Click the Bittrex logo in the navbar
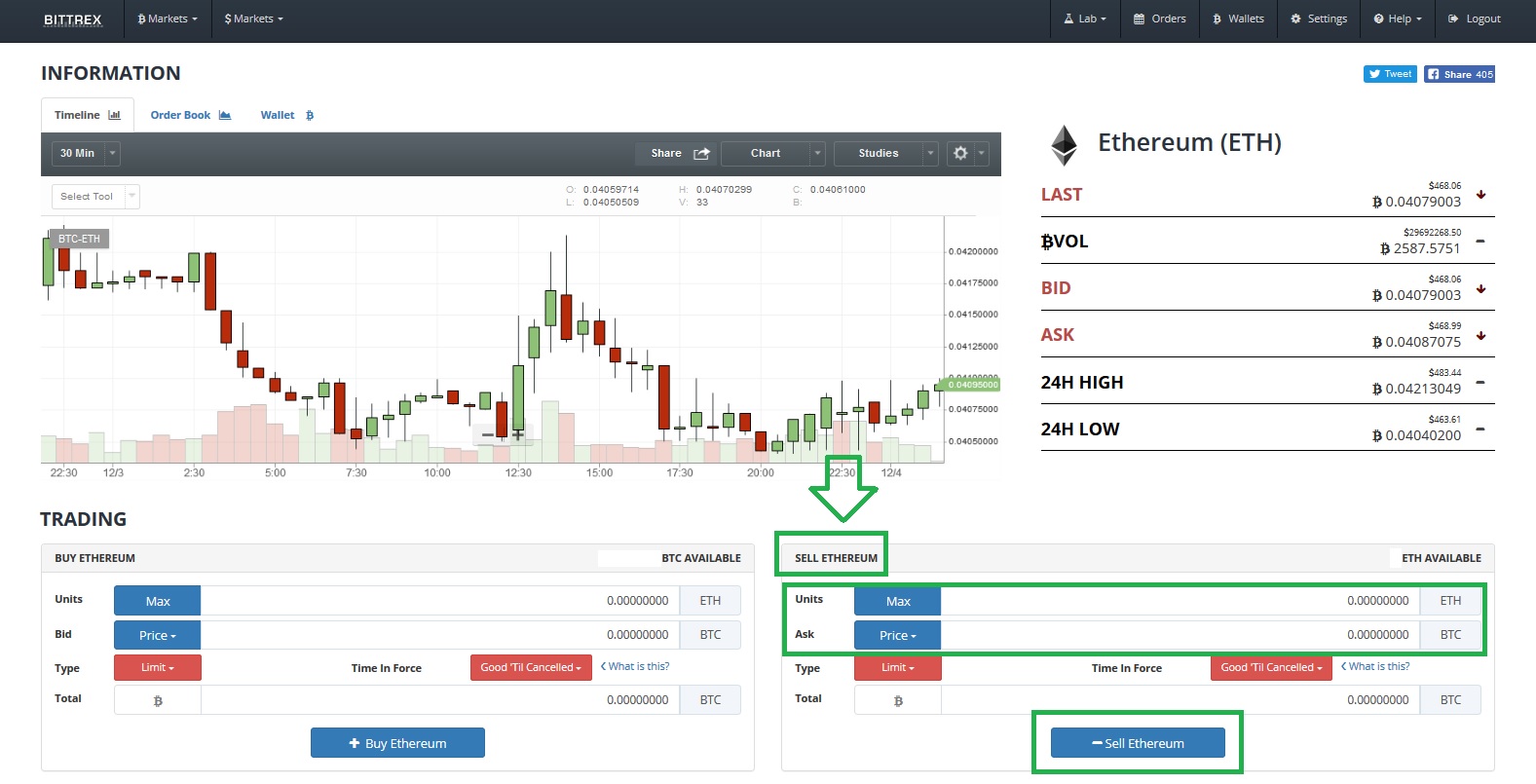Viewport: 1536px width, 784px height. pyautogui.click(x=73, y=19)
